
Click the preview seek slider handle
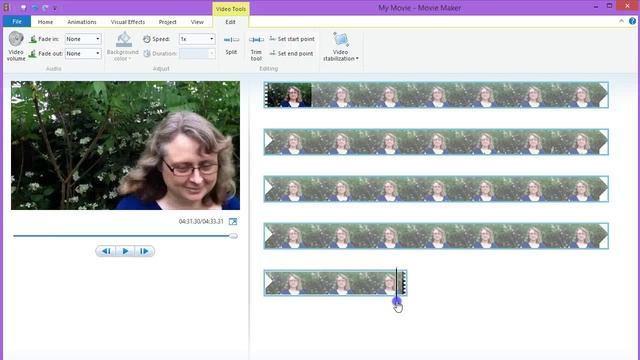click(x=233, y=236)
